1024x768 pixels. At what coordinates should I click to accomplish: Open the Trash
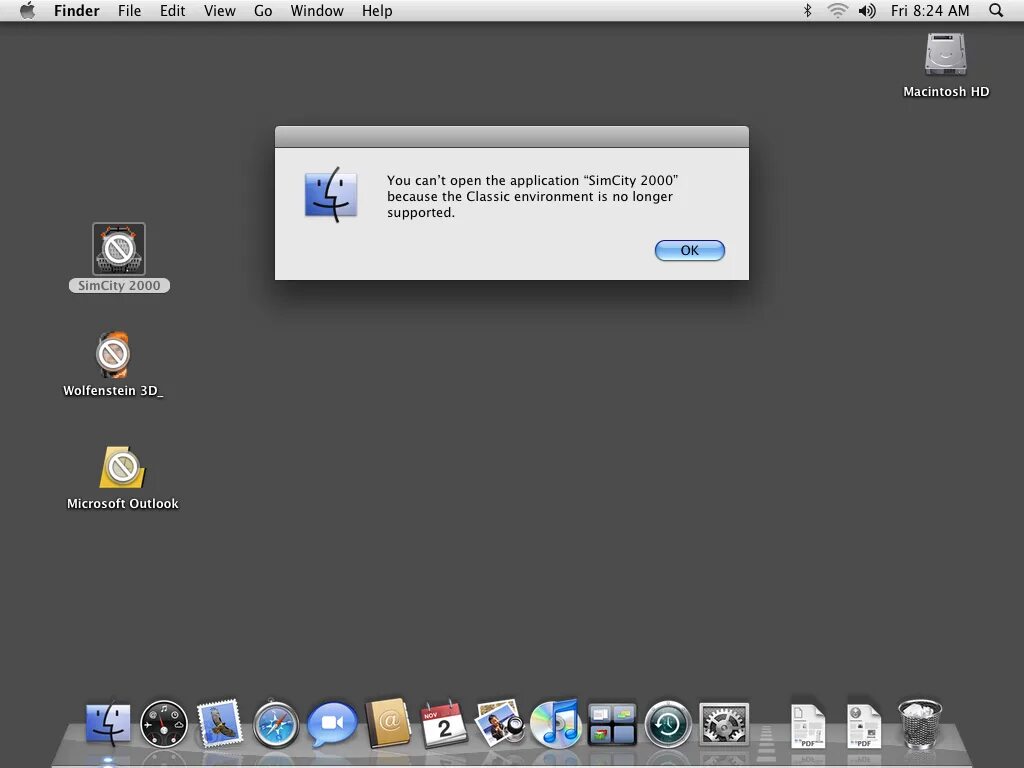point(919,722)
